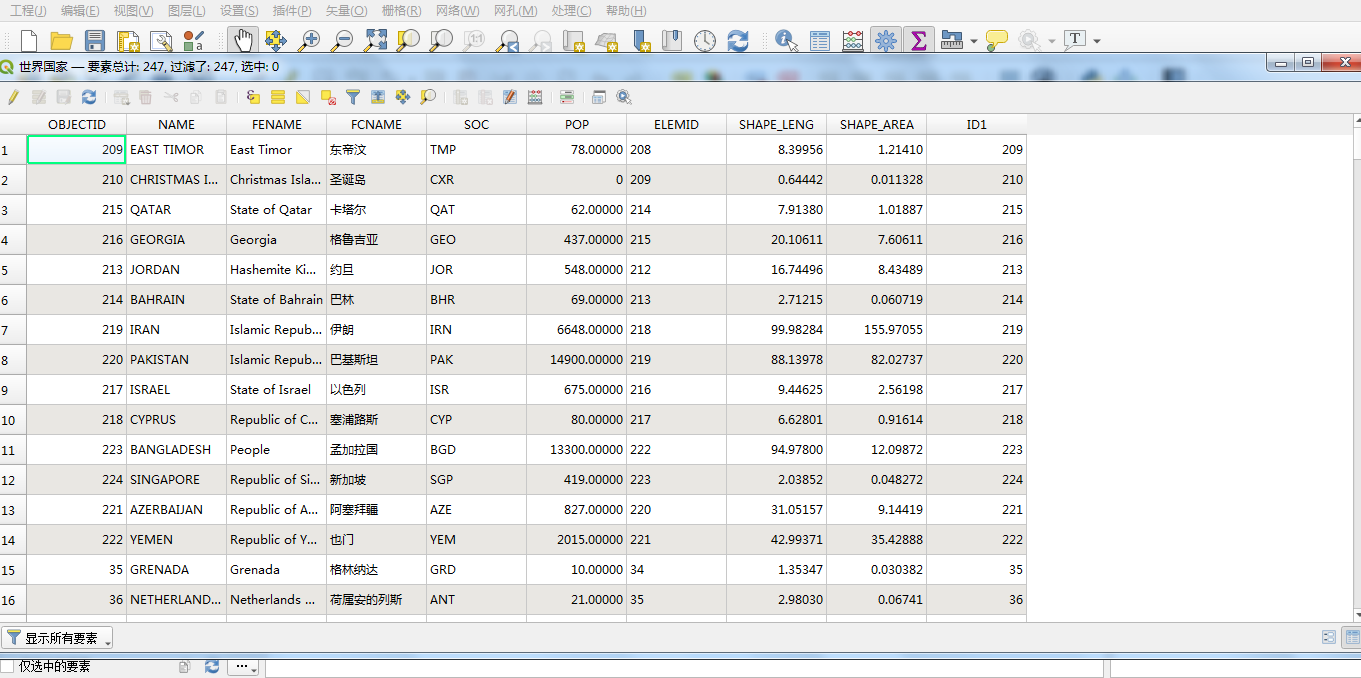This screenshot has width=1361, height=678.
Task: Select row 7 header for IRAN
Action: tap(13, 330)
